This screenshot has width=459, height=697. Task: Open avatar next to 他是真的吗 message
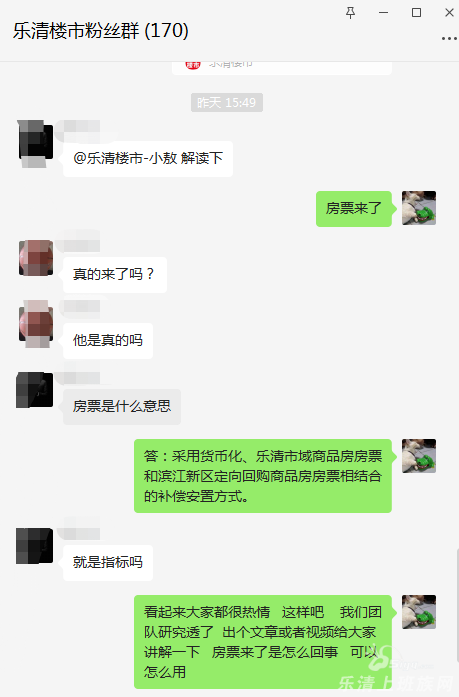coord(36,324)
